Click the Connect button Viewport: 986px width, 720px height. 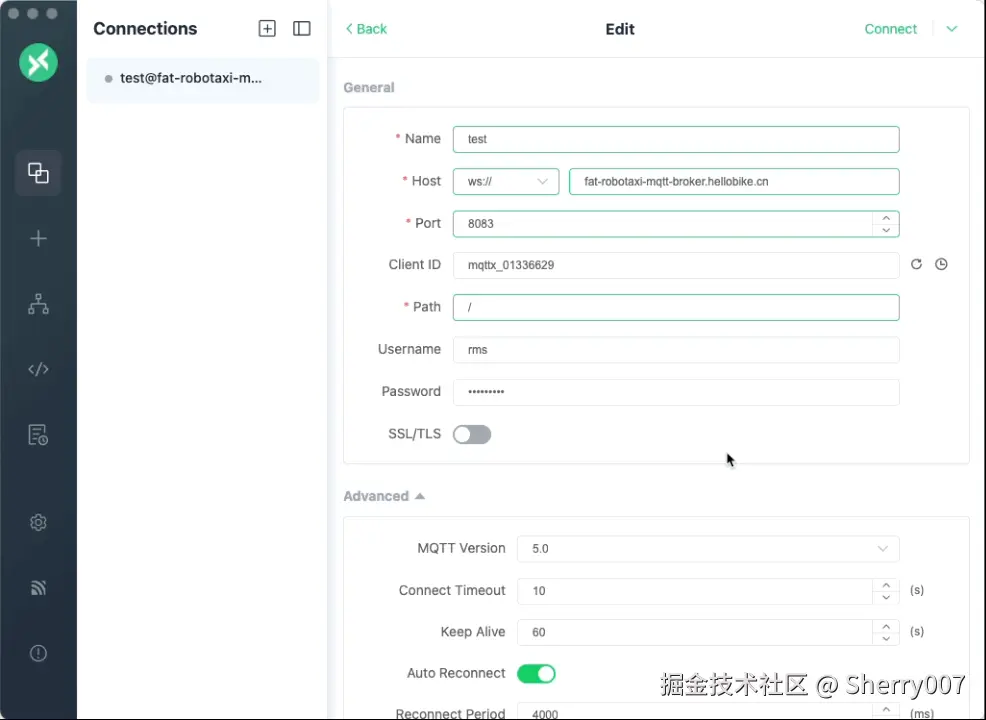890,29
